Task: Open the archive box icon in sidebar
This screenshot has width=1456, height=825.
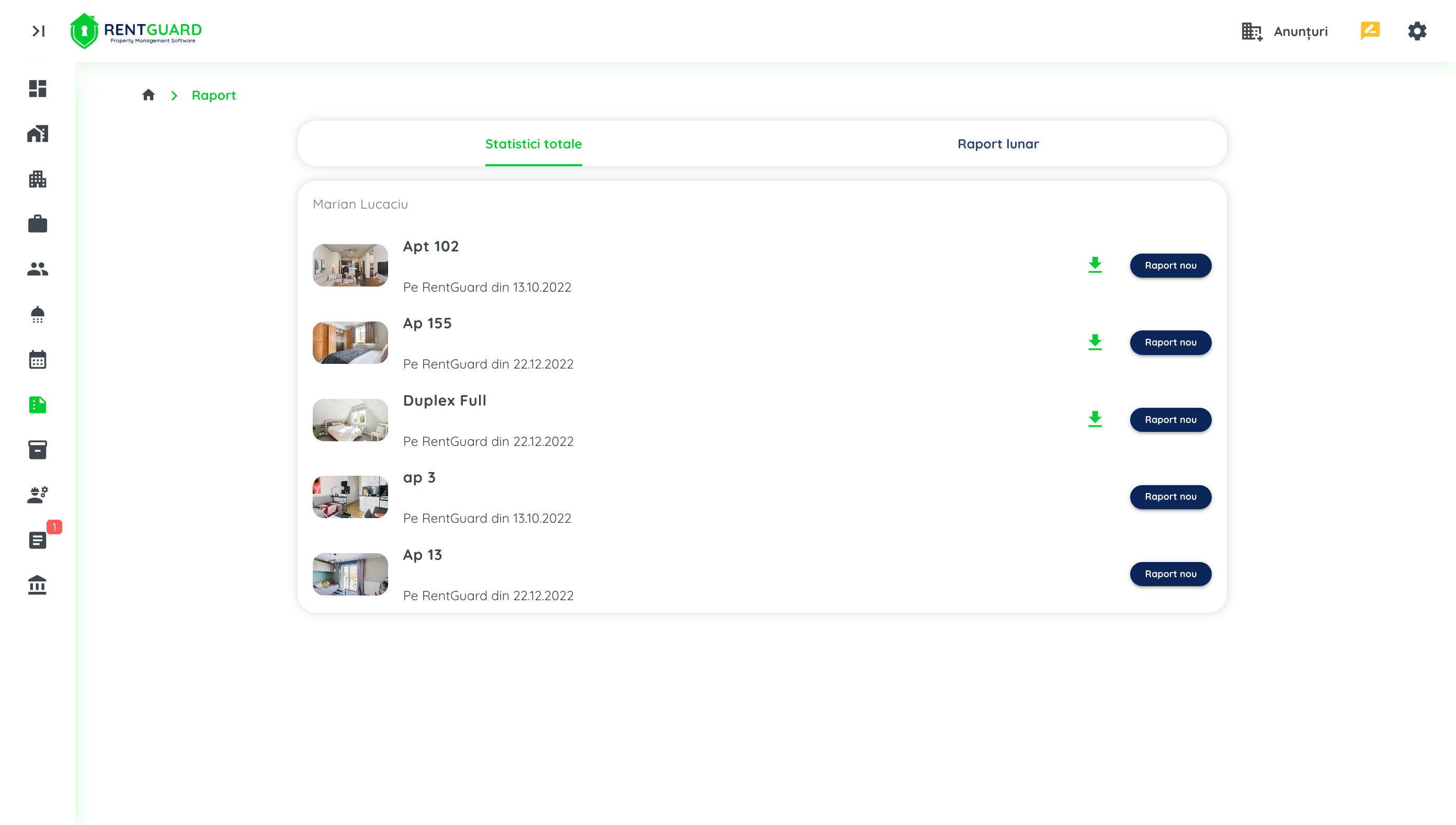Action: [x=38, y=450]
